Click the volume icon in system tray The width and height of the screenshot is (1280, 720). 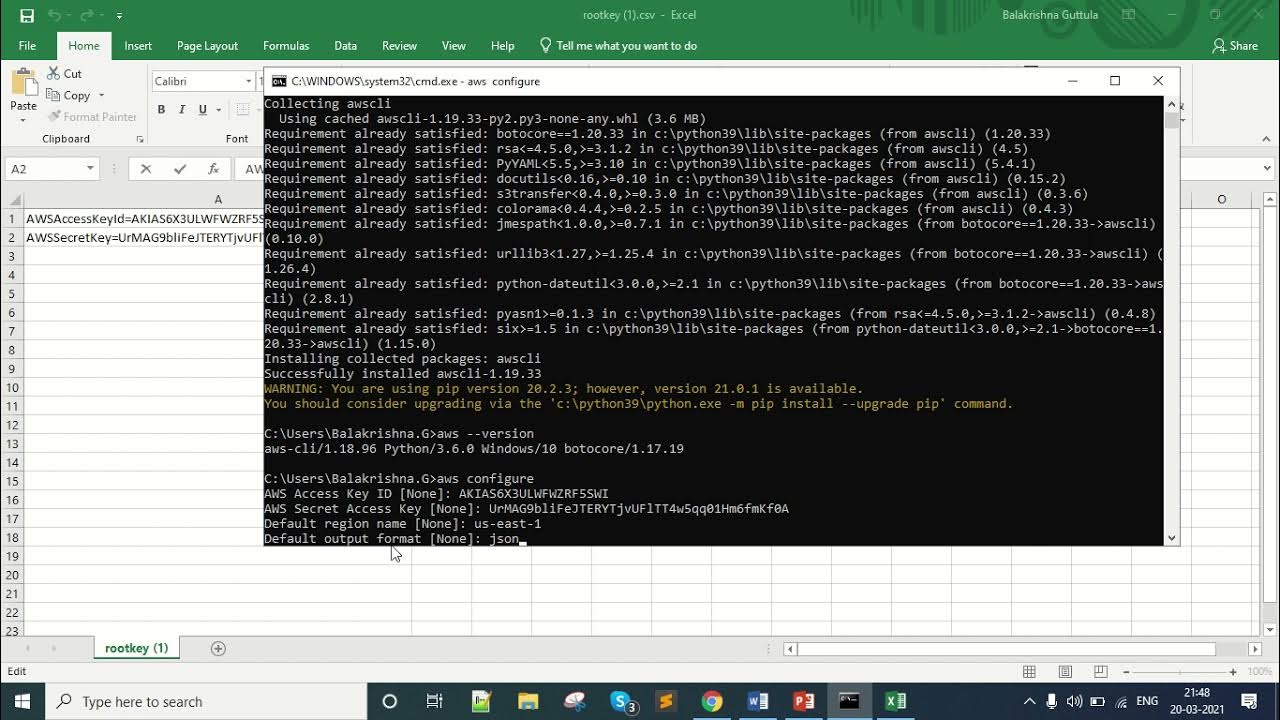pos(1075,701)
